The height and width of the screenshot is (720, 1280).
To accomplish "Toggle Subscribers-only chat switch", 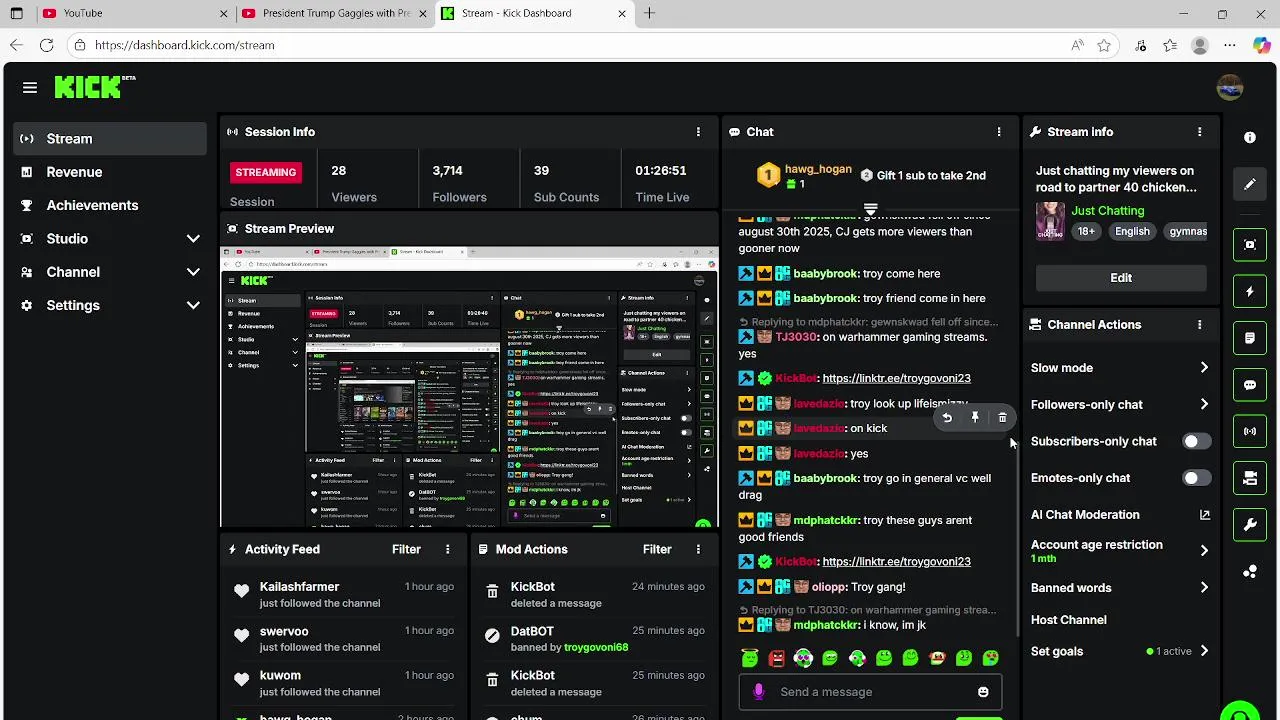I will 1196,441.
